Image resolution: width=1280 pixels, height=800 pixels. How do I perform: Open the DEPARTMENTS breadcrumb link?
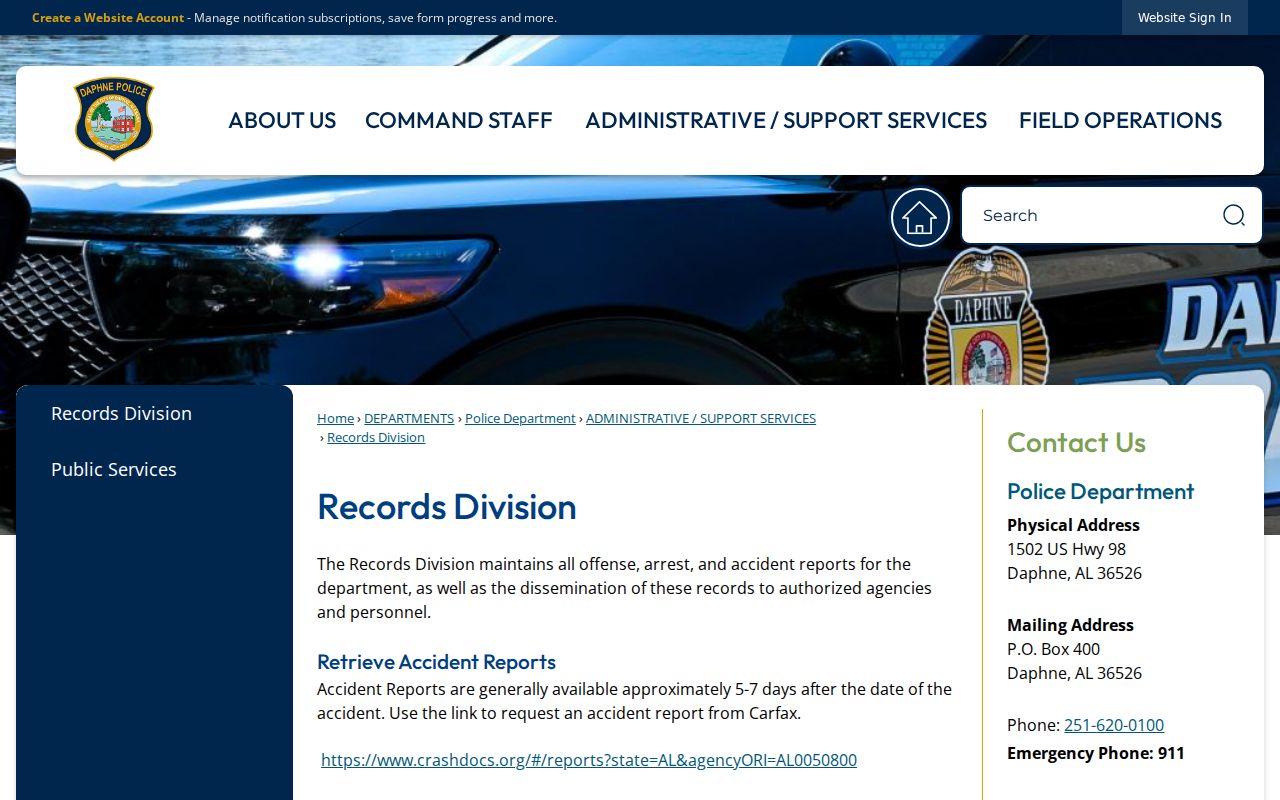[409, 418]
